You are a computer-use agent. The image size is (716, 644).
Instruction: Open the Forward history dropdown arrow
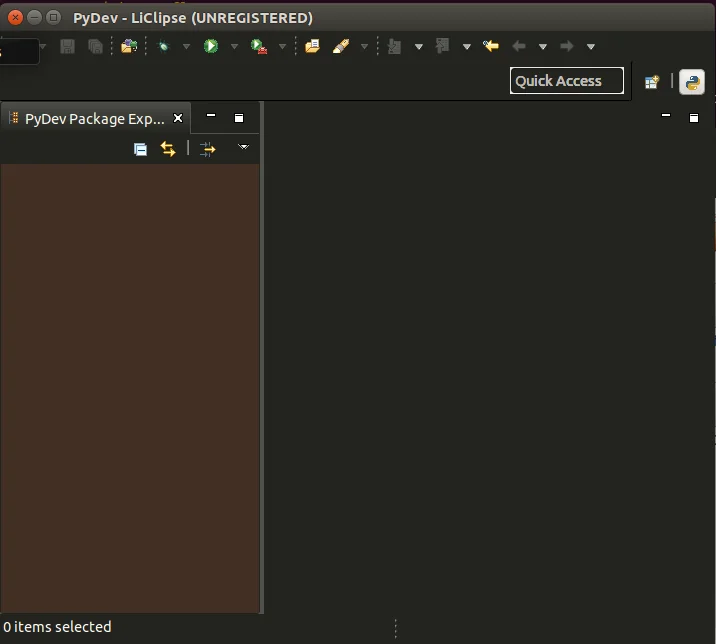point(590,47)
